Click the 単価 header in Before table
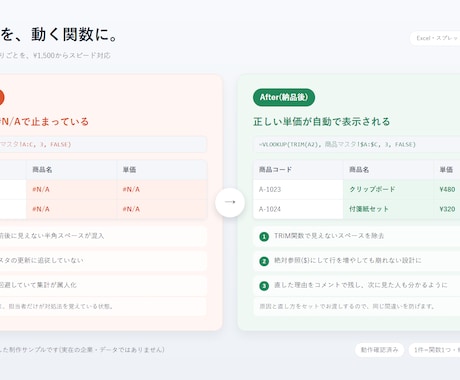This screenshot has height=380, width=460. tap(162, 170)
